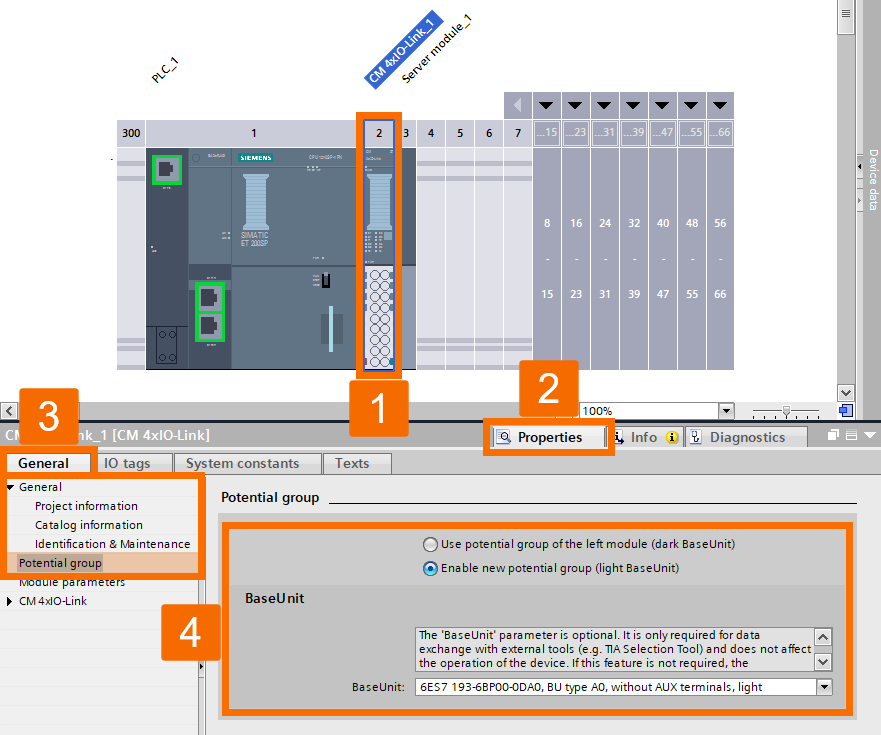Click the collapsed slots 8-15 column

coord(547,258)
